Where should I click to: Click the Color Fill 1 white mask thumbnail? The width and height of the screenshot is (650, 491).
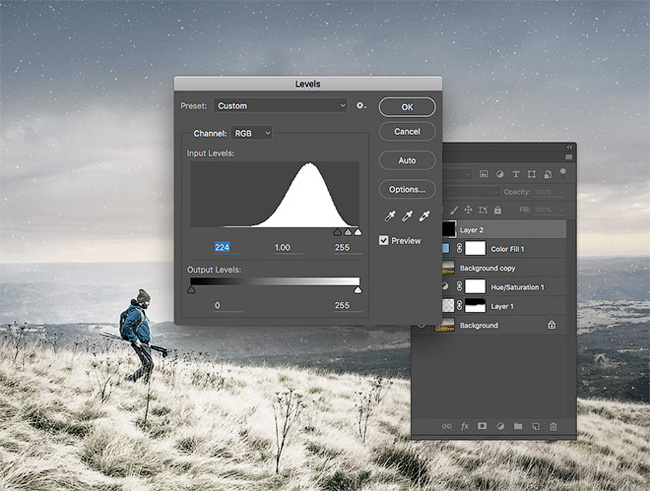click(475, 248)
